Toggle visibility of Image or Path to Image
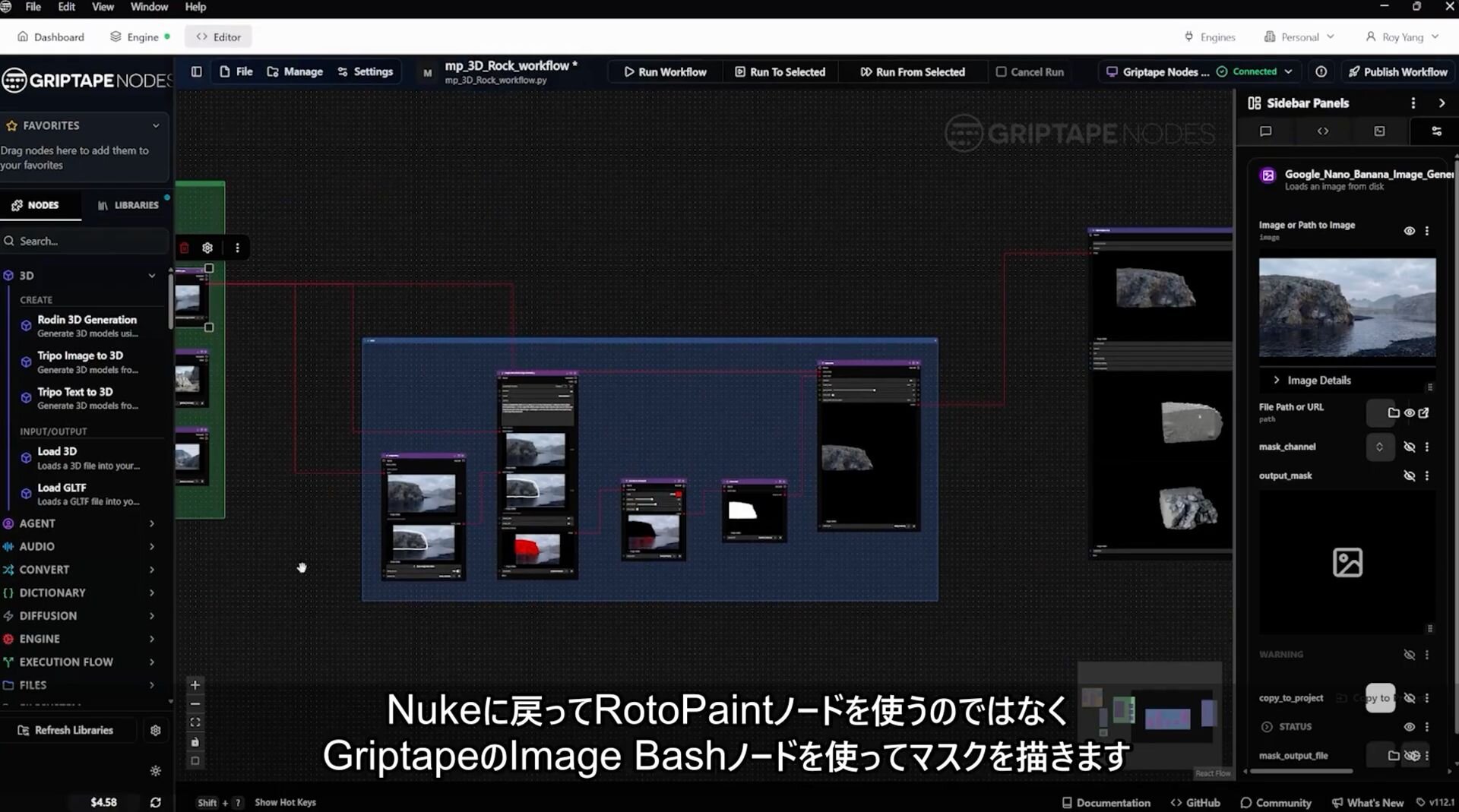The width and height of the screenshot is (1459, 812). pos(1410,231)
